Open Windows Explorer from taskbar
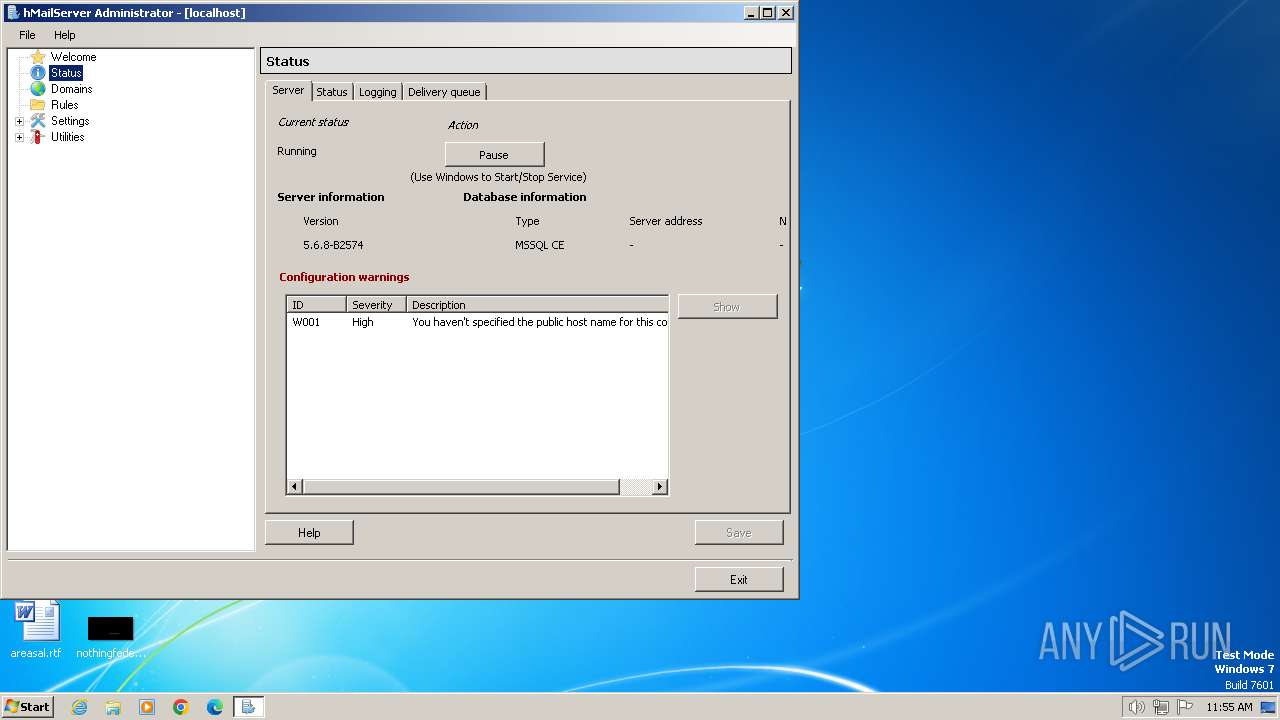Viewport: 1280px width, 720px height. [113, 707]
